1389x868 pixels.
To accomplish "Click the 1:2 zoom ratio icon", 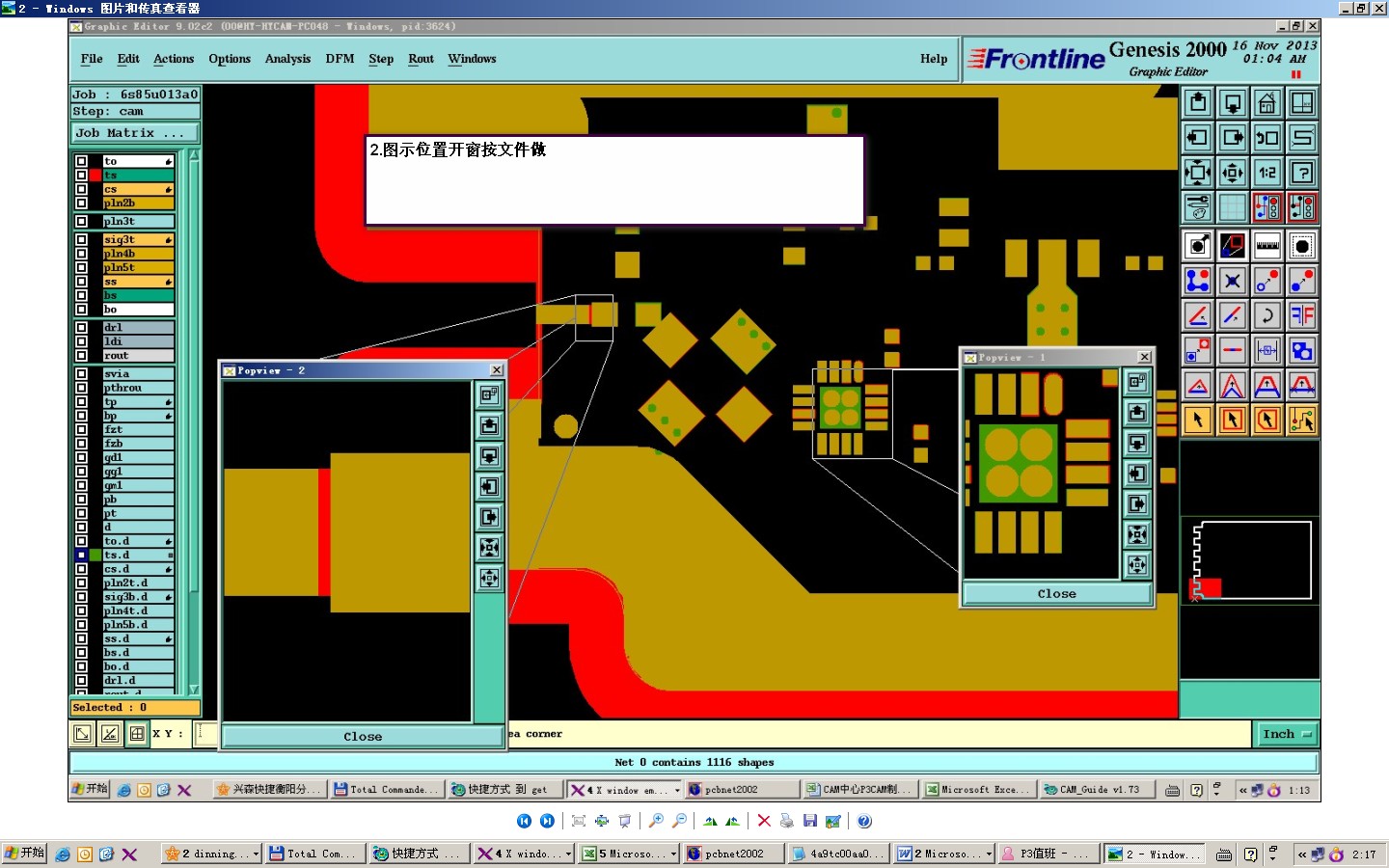I will tap(1266, 172).
